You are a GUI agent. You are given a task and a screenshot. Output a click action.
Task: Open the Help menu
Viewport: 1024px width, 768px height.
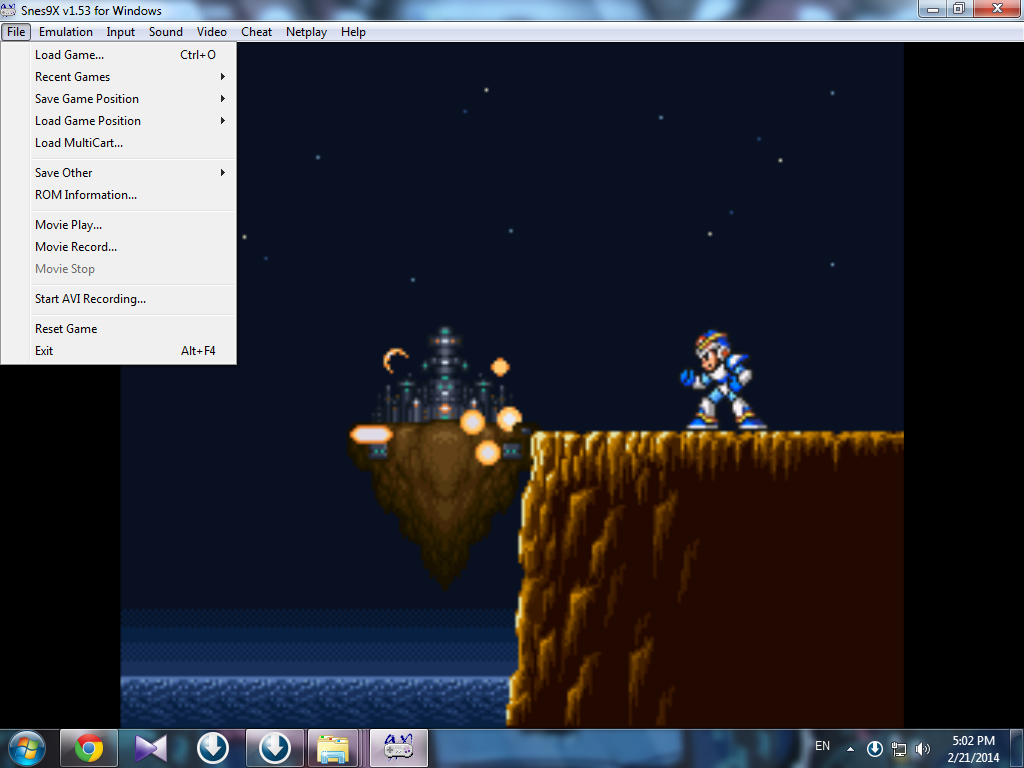coord(353,32)
